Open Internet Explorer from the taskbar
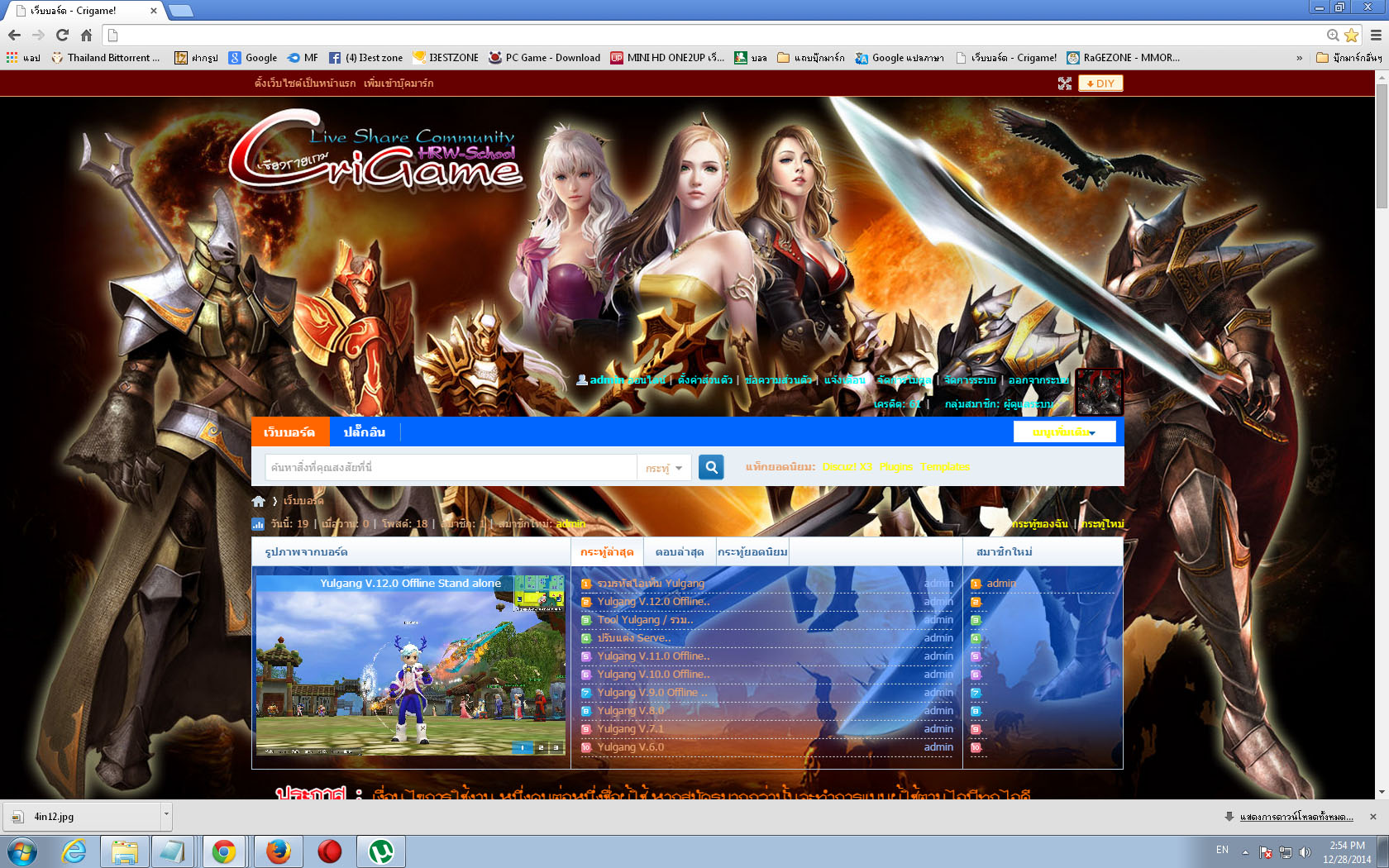This screenshot has width=1389, height=868. coord(74,851)
